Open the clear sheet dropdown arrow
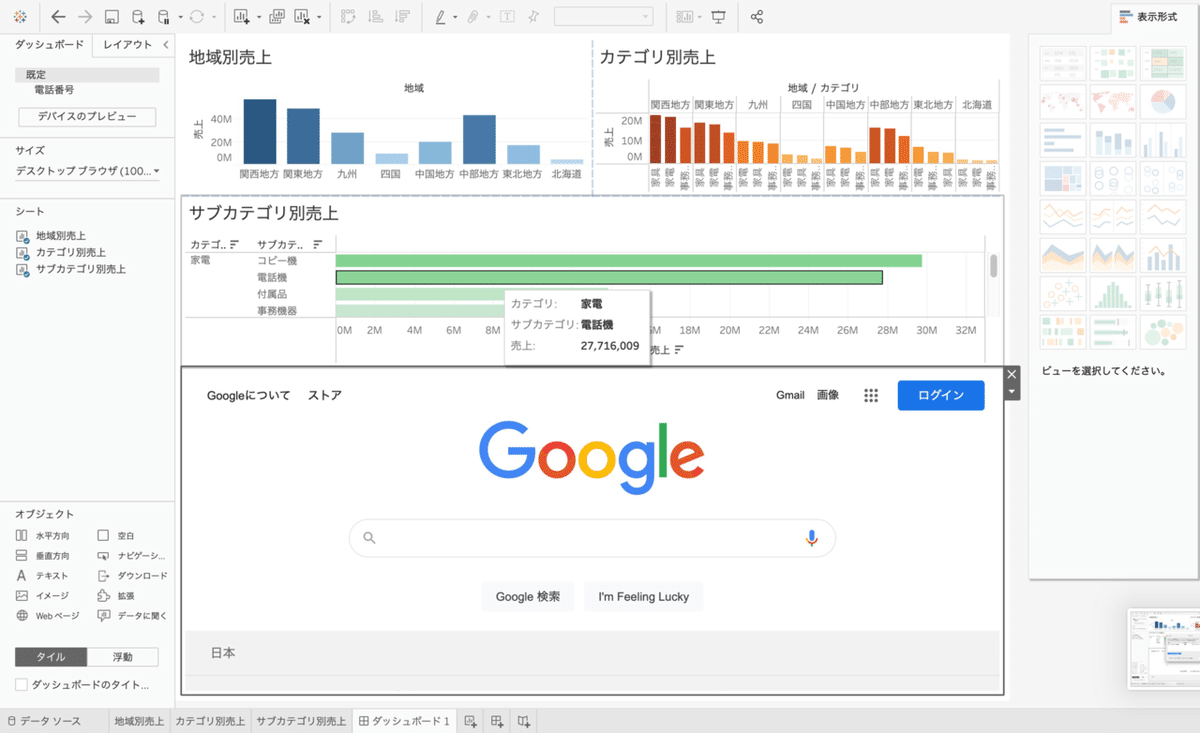Screen dimensions: 1200x733 (319, 18)
